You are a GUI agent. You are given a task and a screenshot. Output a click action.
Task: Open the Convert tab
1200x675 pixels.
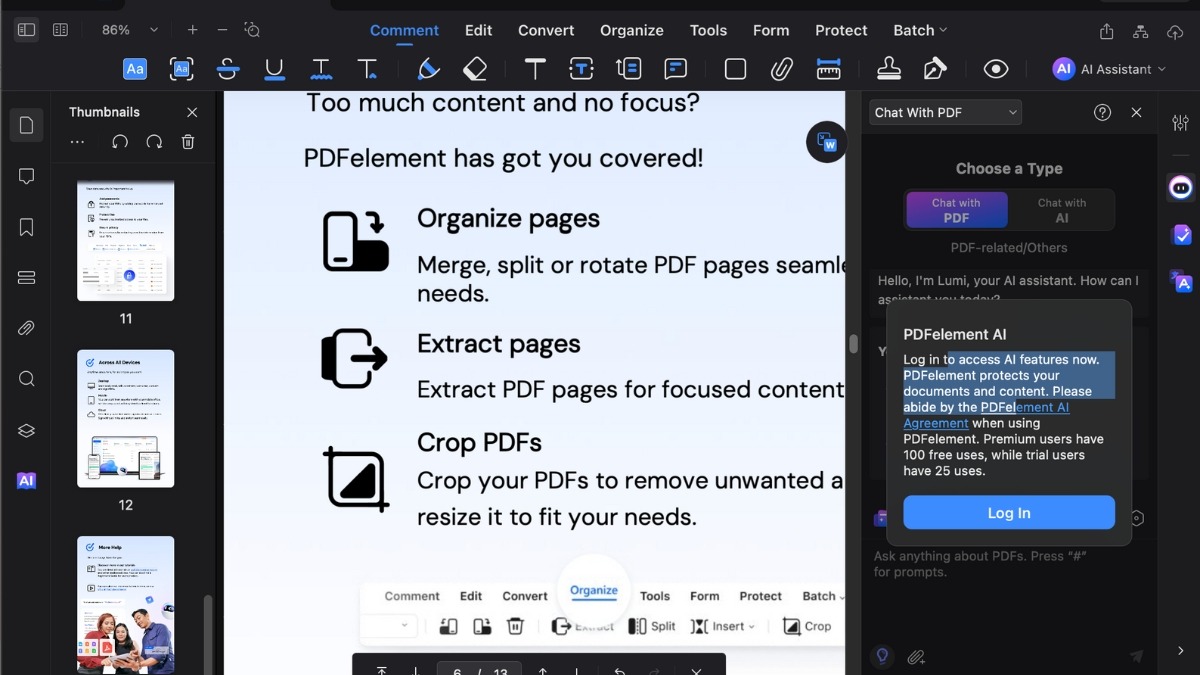(546, 30)
